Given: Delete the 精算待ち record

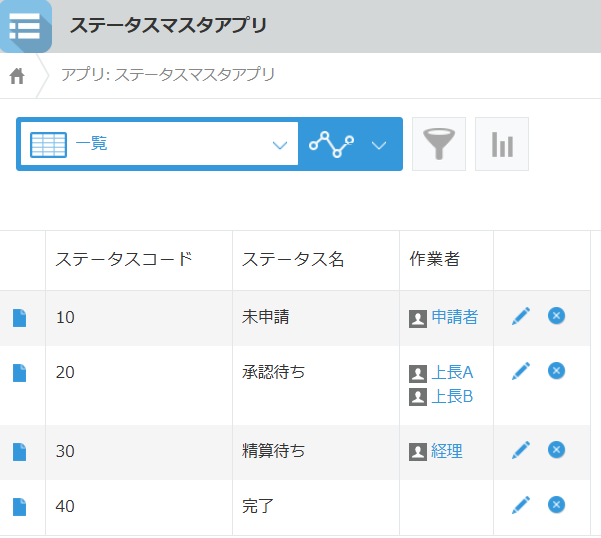Looking at the screenshot, I should click(557, 450).
